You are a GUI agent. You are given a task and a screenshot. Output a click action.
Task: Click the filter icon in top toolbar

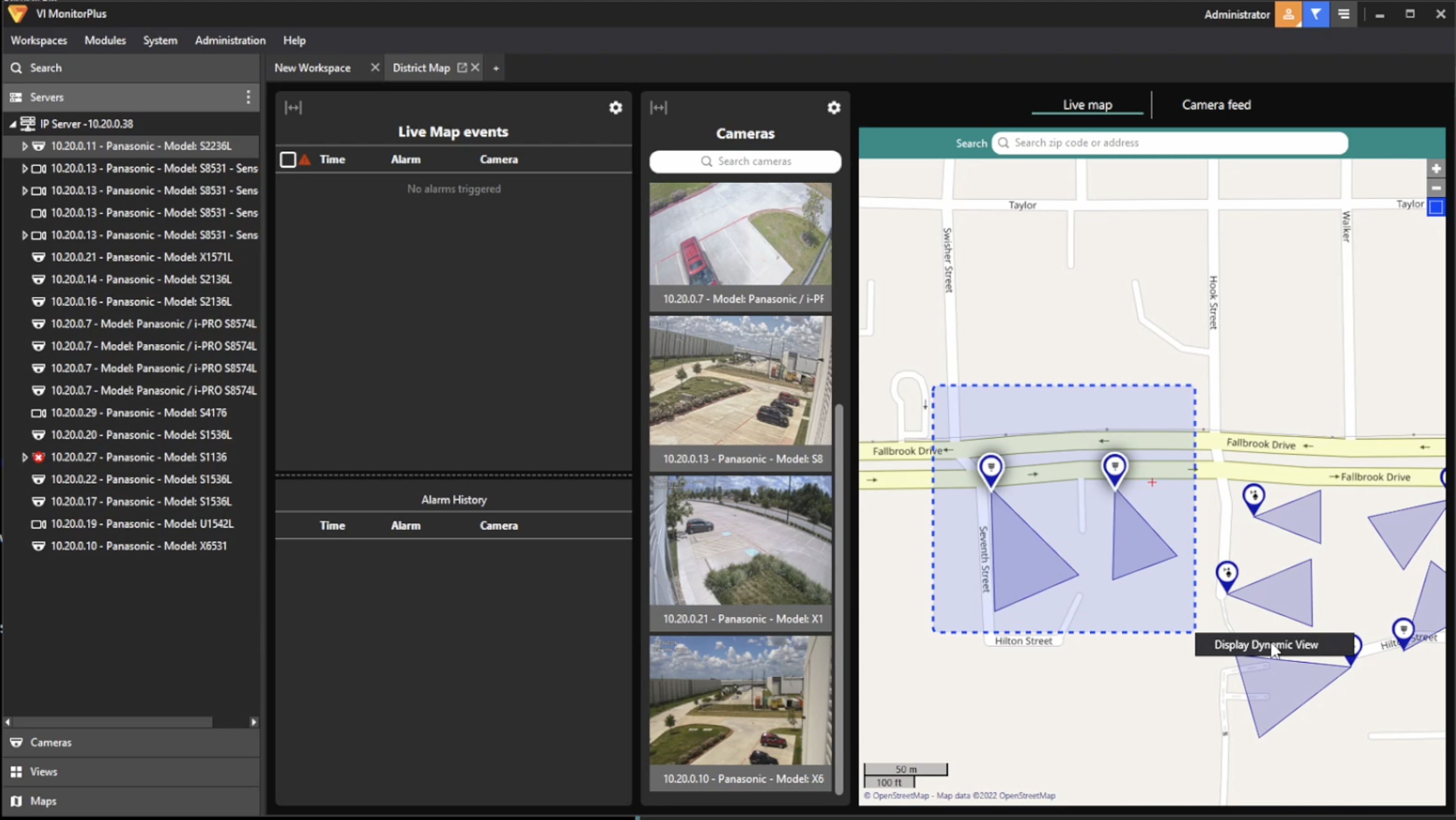(x=1318, y=13)
